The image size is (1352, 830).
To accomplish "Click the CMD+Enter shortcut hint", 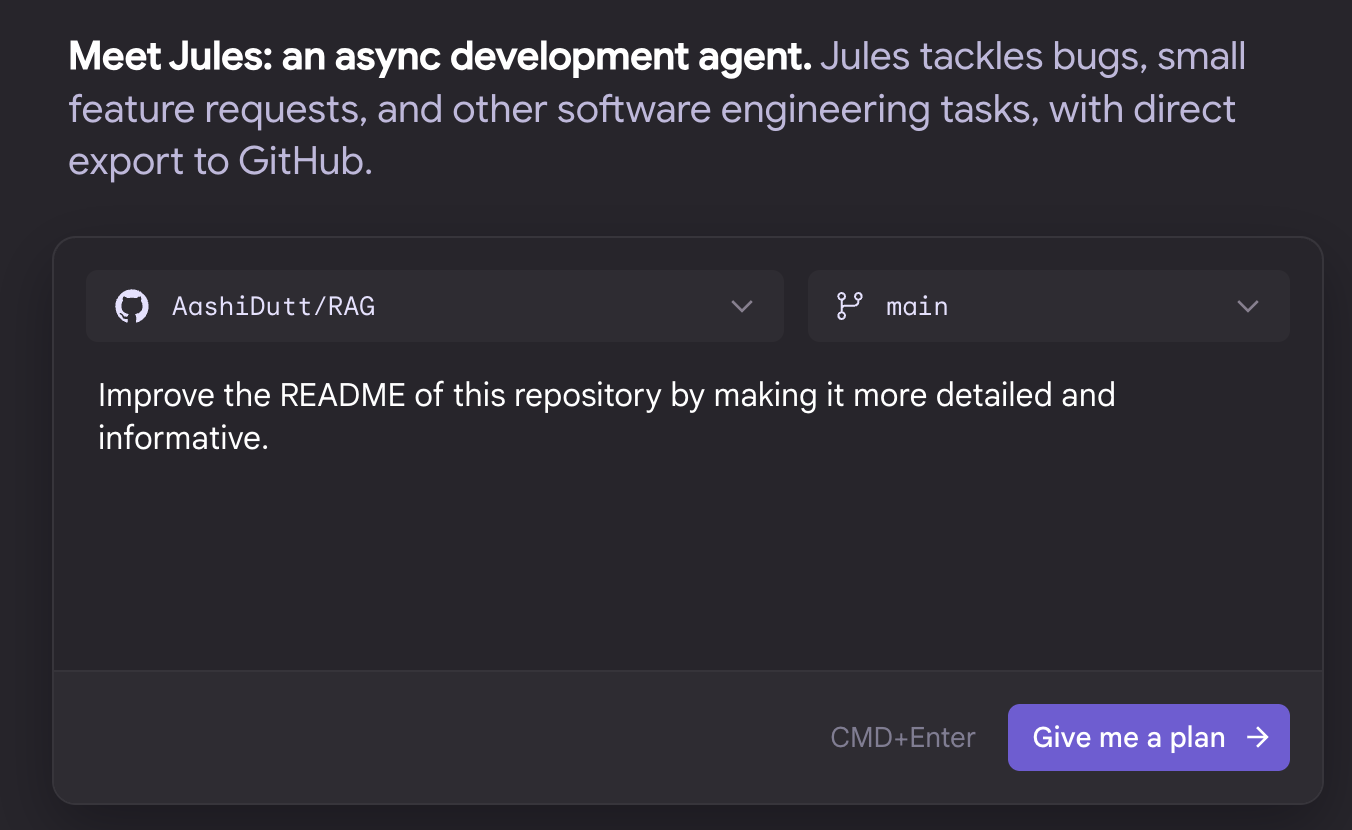I will [903, 738].
